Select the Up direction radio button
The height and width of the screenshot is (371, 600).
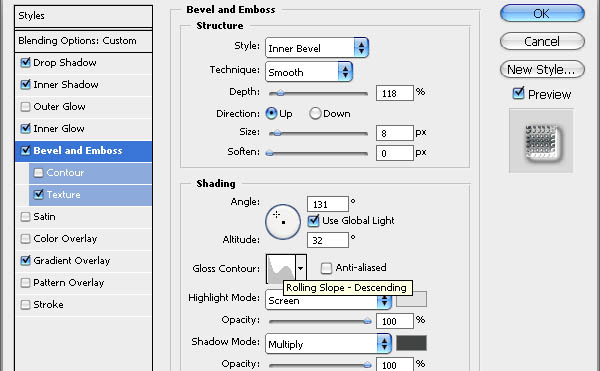(271, 113)
